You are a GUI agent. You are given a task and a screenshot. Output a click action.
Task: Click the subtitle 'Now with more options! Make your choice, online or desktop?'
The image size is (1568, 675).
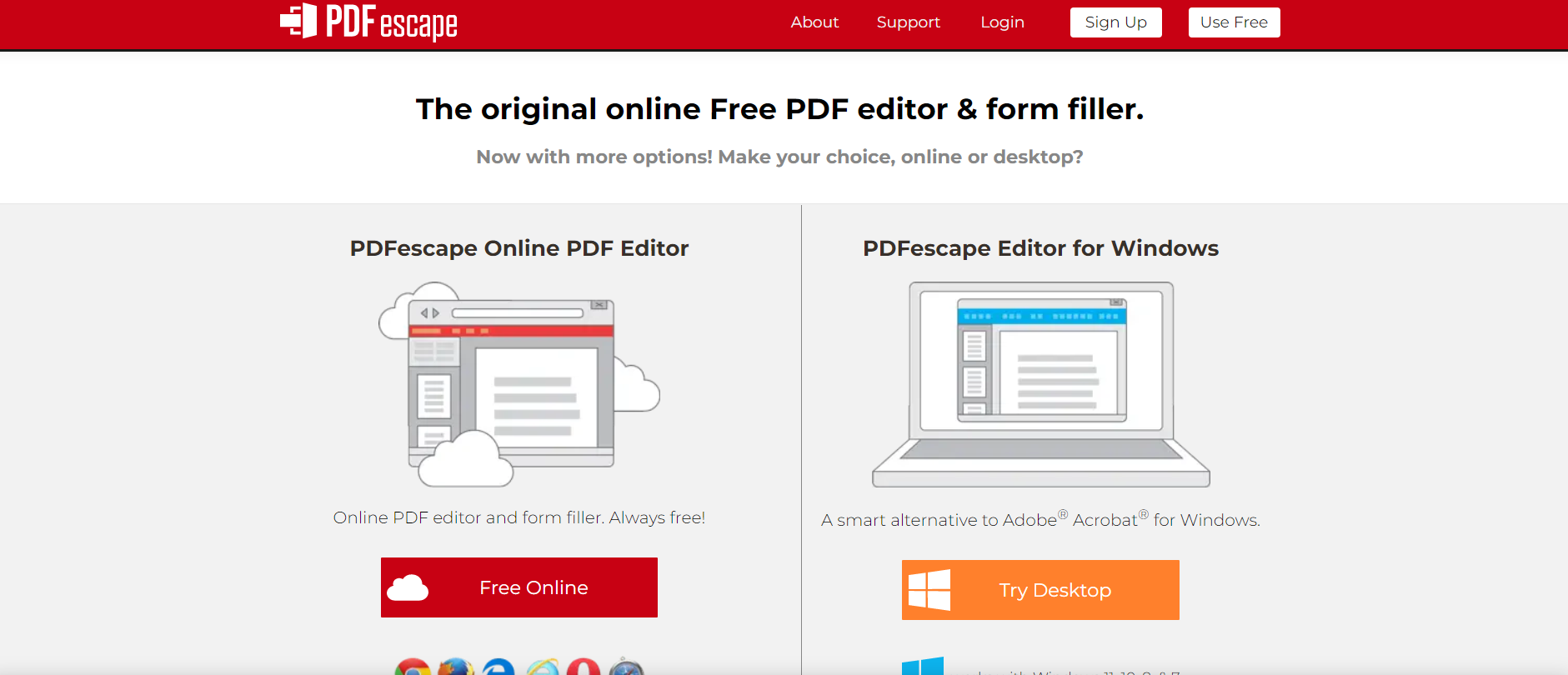pyautogui.click(x=779, y=157)
